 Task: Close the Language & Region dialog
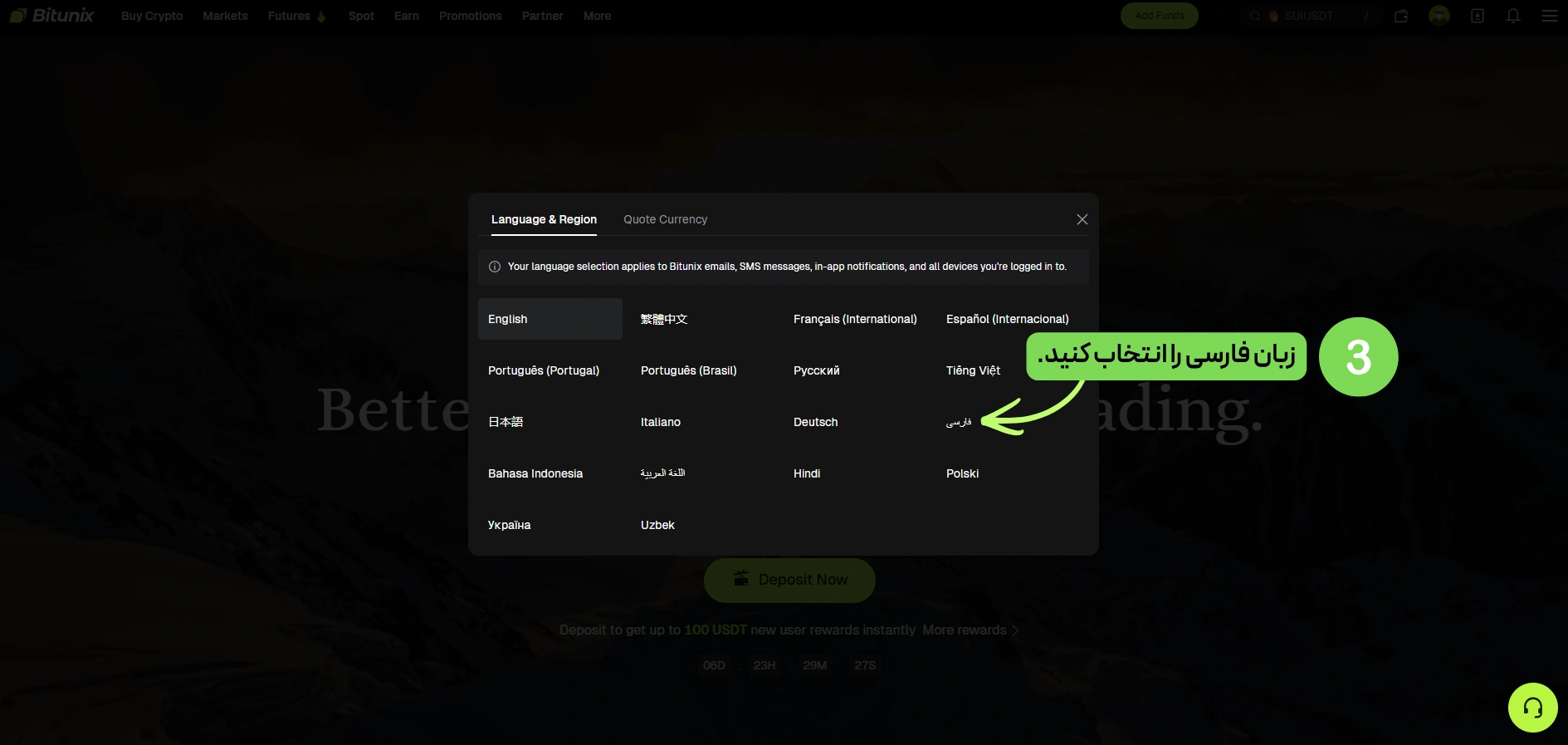pyautogui.click(x=1082, y=219)
